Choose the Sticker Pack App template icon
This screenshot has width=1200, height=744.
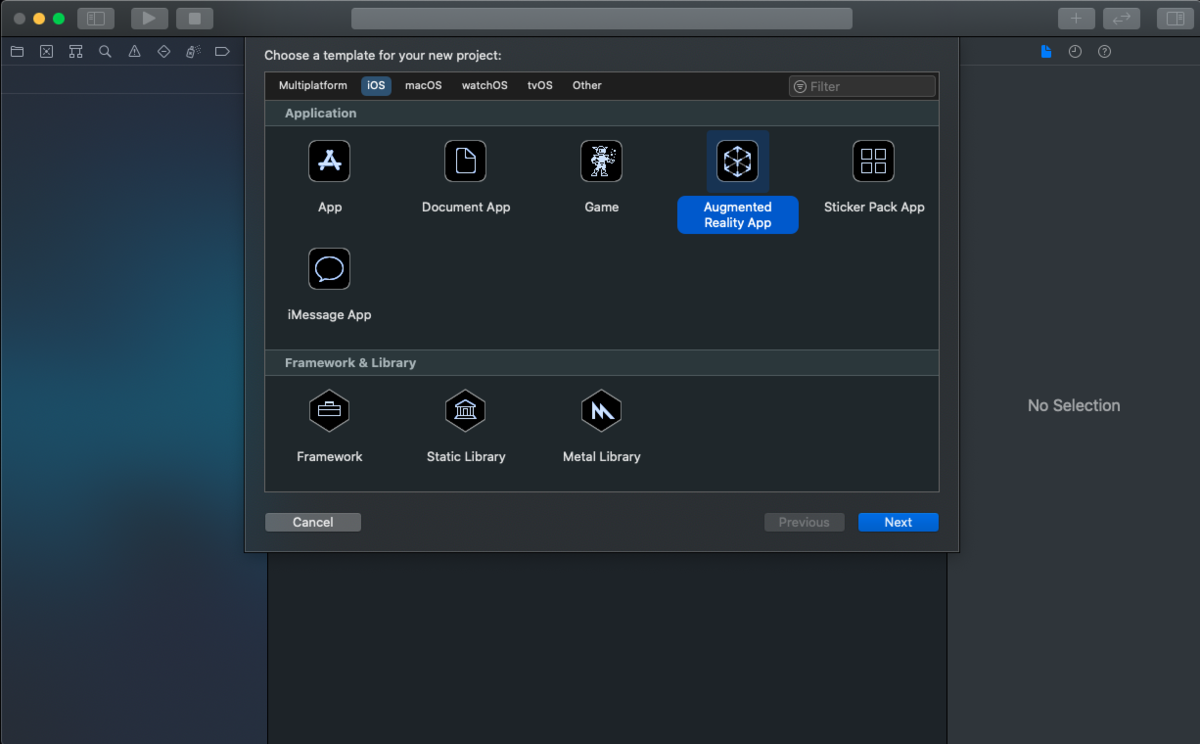tap(873, 161)
